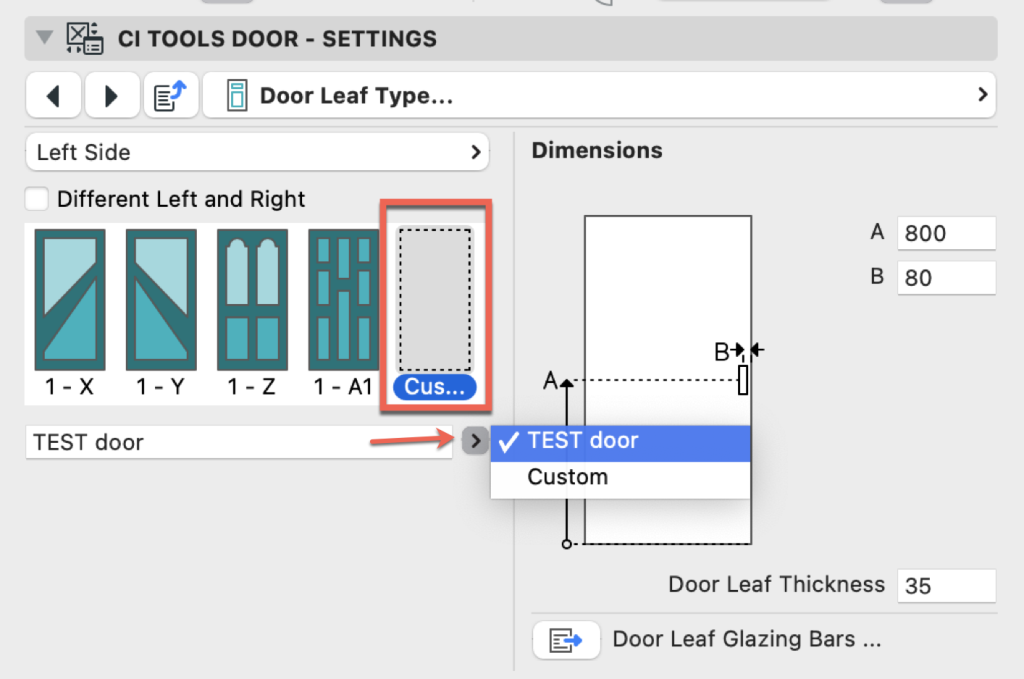Go to next settings page arrow
The width and height of the screenshot is (1024, 679).
pyautogui.click(x=112, y=96)
